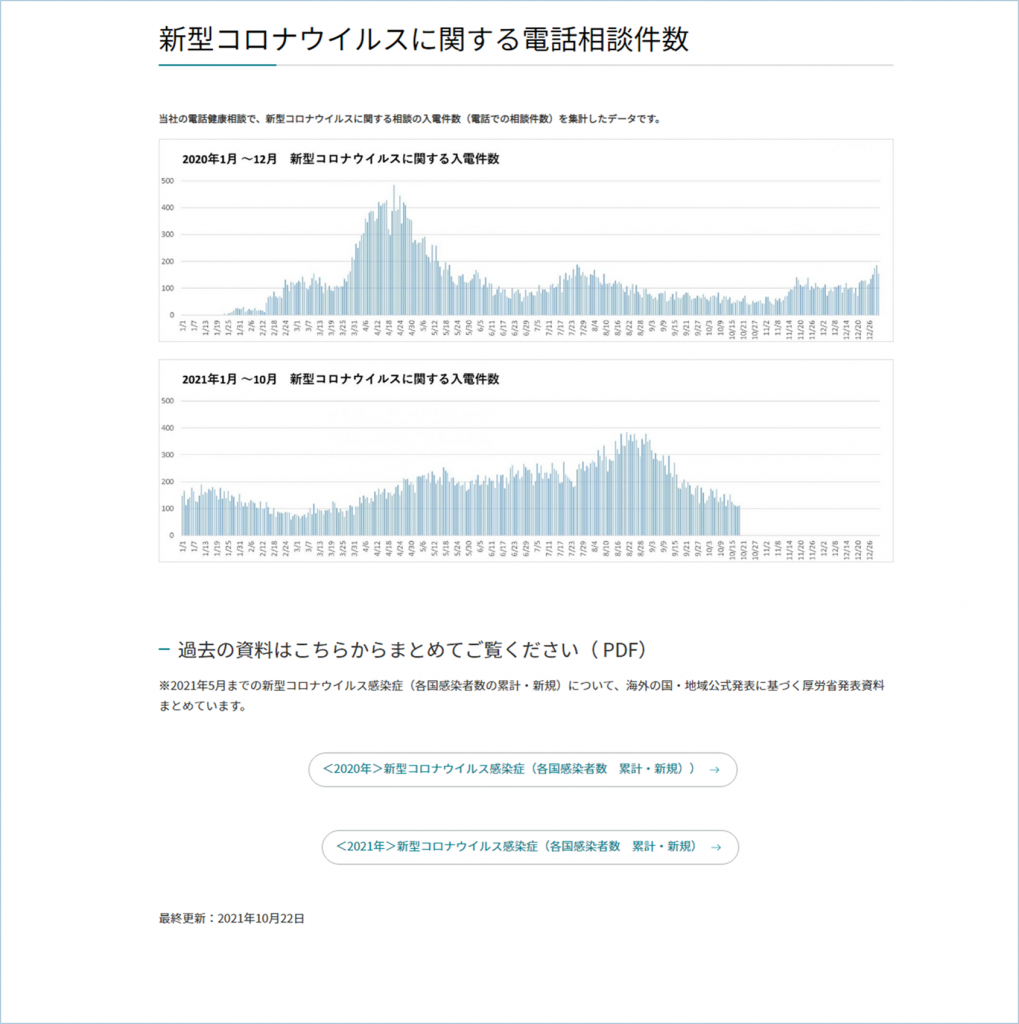Image resolution: width=1019 pixels, height=1024 pixels.
Task: Click the teal dash before 過去の資料 heading
Action: [164, 650]
